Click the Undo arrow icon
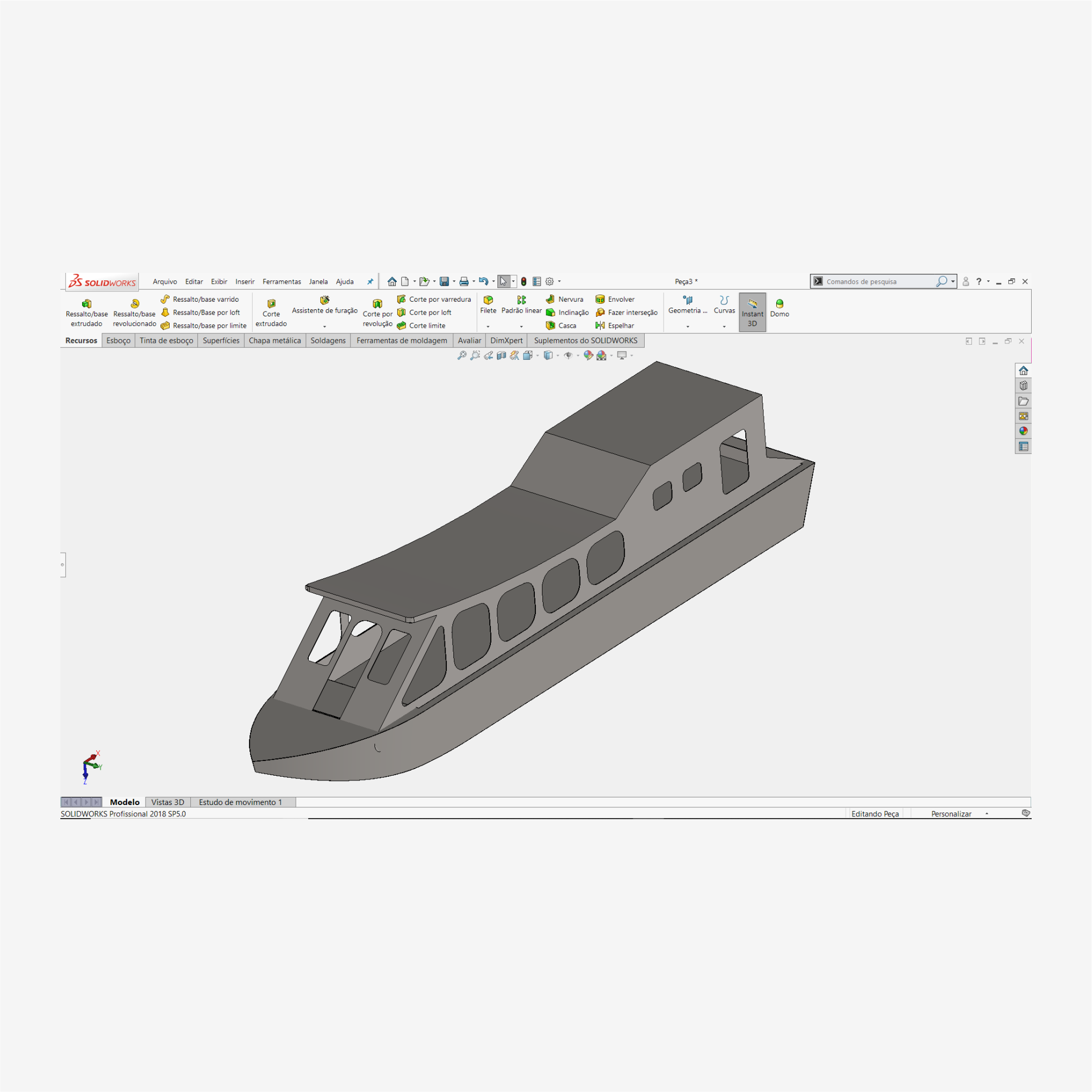1092x1092 pixels. [x=484, y=282]
